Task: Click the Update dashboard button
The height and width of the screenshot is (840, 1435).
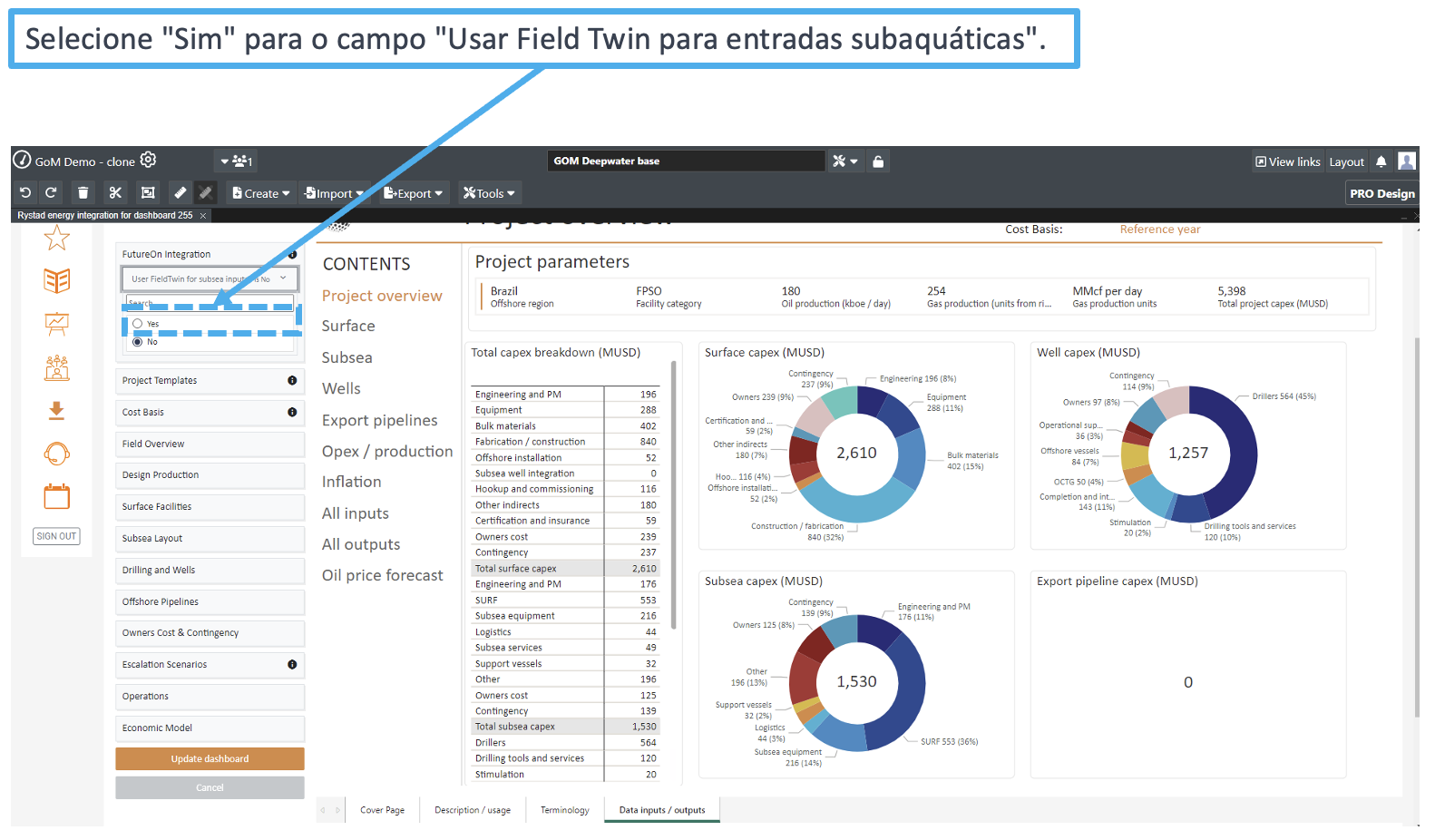Action: (210, 759)
